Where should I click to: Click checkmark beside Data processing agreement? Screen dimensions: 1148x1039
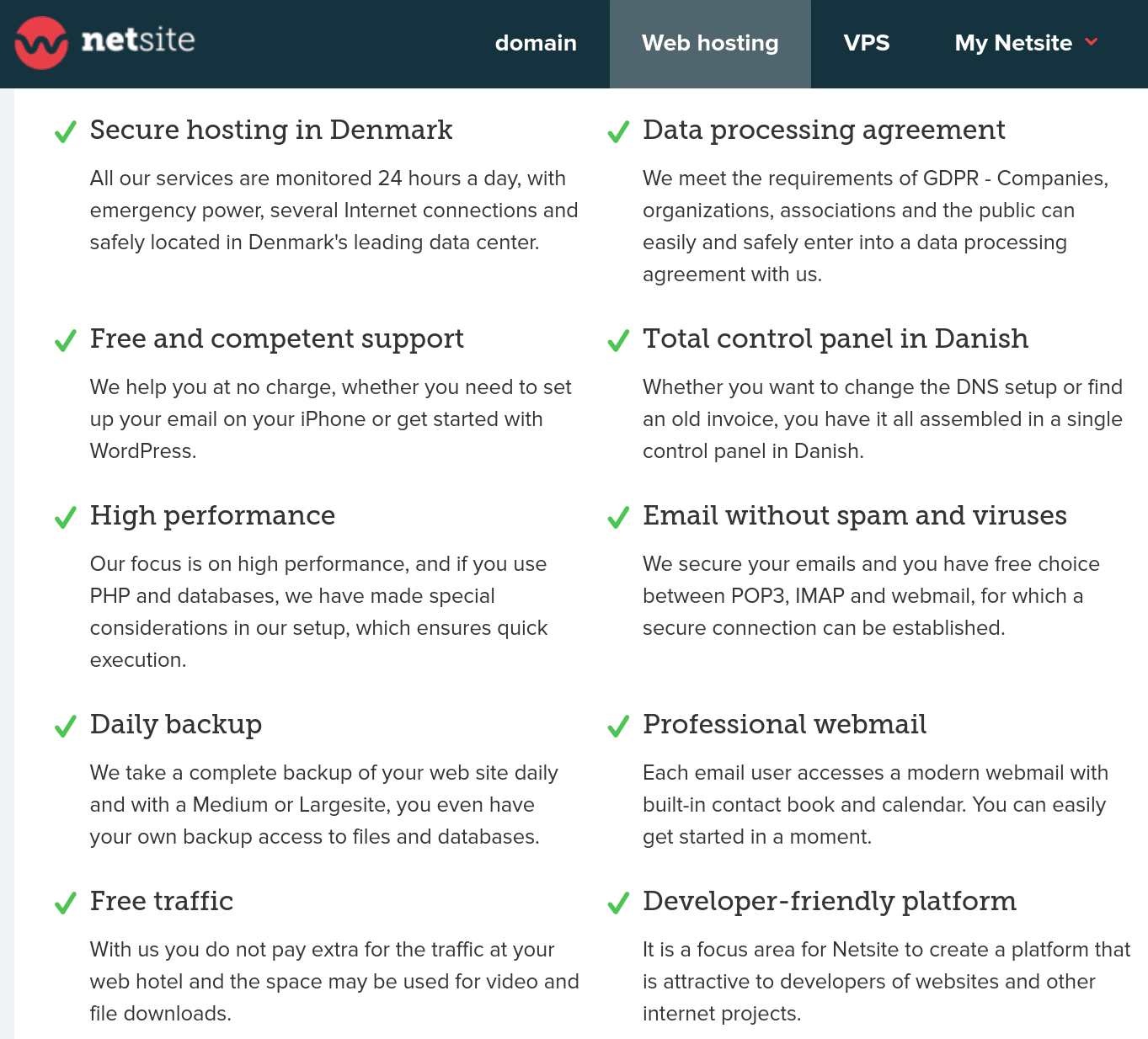pos(618,132)
